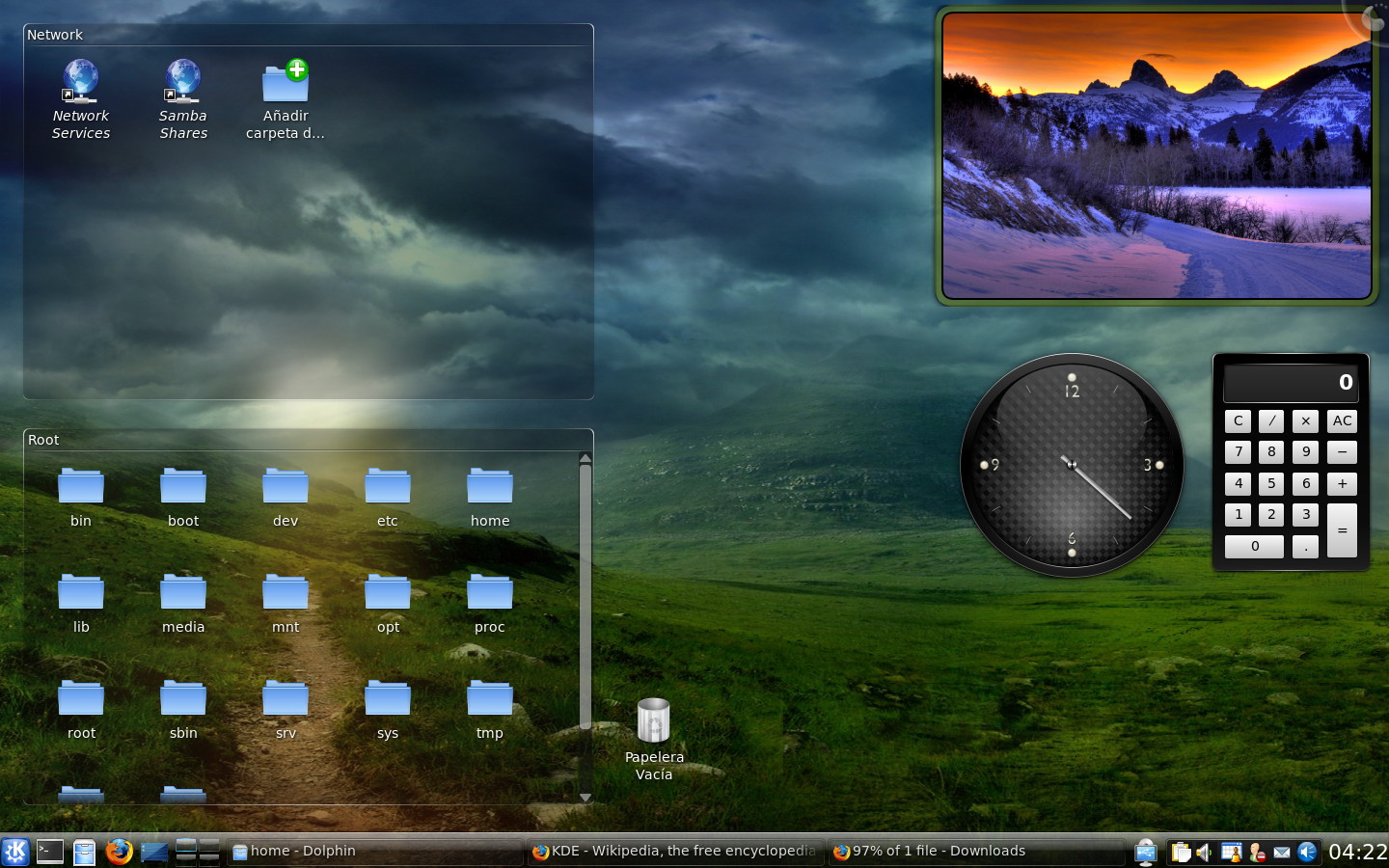
Task: Click the digital clock showing 04:22
Action: [1358, 852]
